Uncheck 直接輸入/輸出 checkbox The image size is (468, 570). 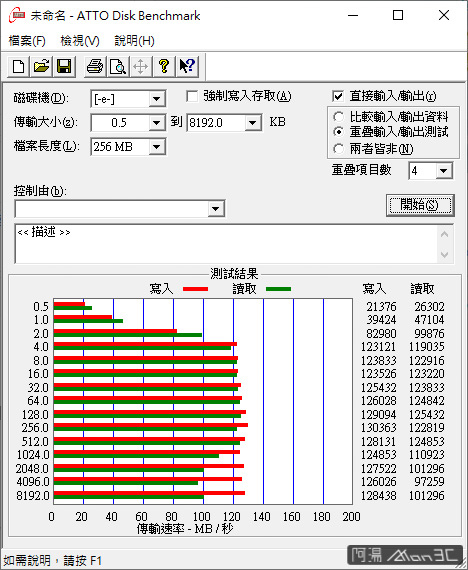(x=338, y=97)
